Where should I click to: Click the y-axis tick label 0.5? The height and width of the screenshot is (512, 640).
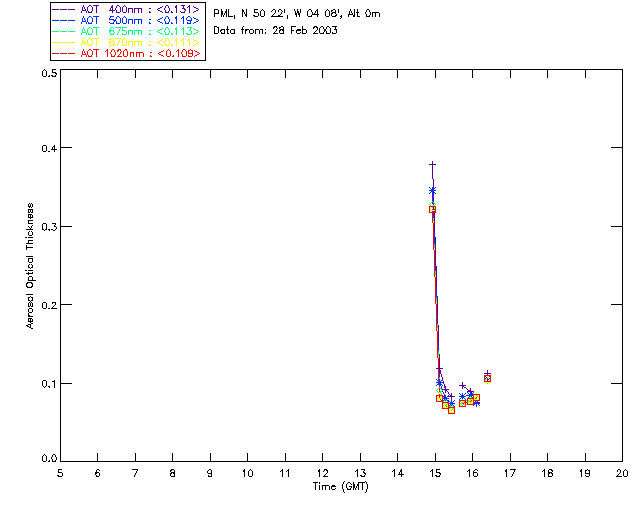point(49,73)
